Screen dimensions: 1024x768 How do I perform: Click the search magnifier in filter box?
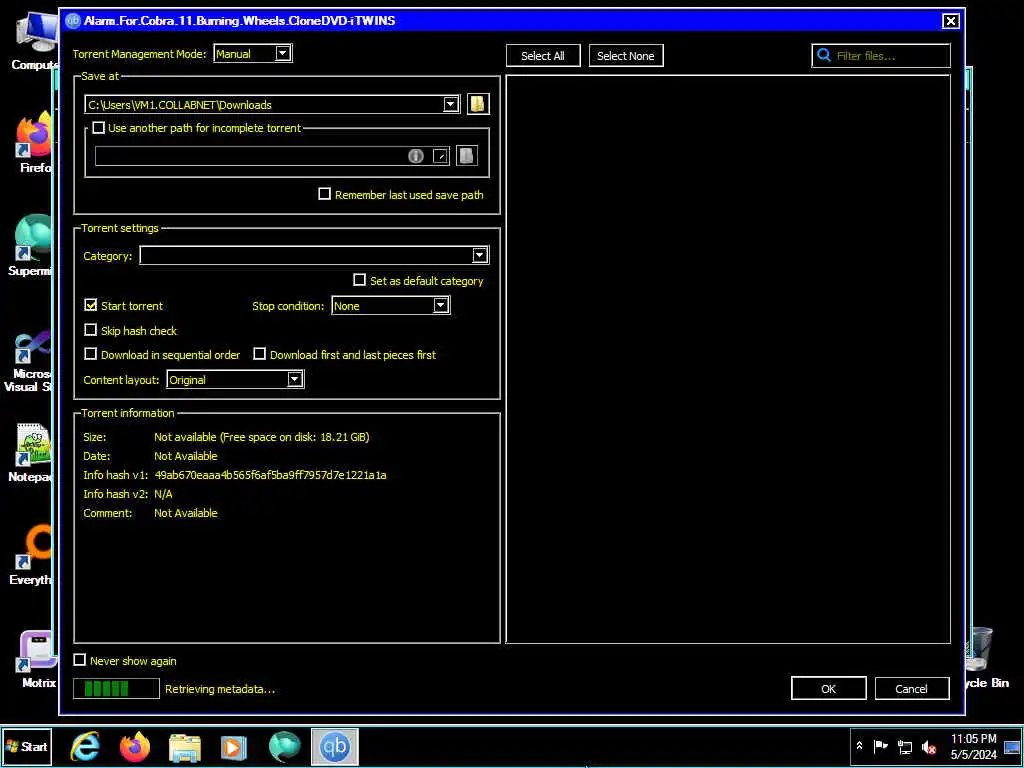click(824, 56)
